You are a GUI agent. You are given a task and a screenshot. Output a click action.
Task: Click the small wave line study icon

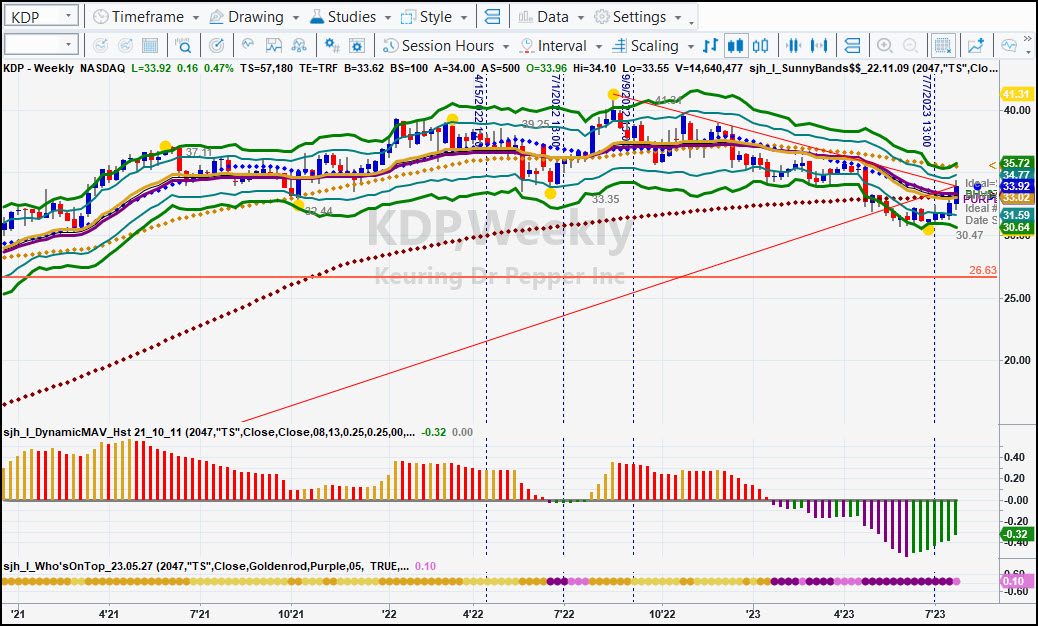(x=248, y=46)
